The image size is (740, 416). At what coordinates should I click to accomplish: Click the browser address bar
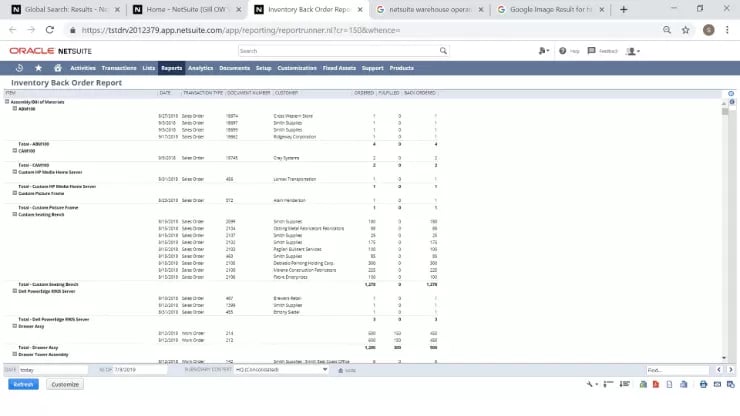(x=363, y=30)
